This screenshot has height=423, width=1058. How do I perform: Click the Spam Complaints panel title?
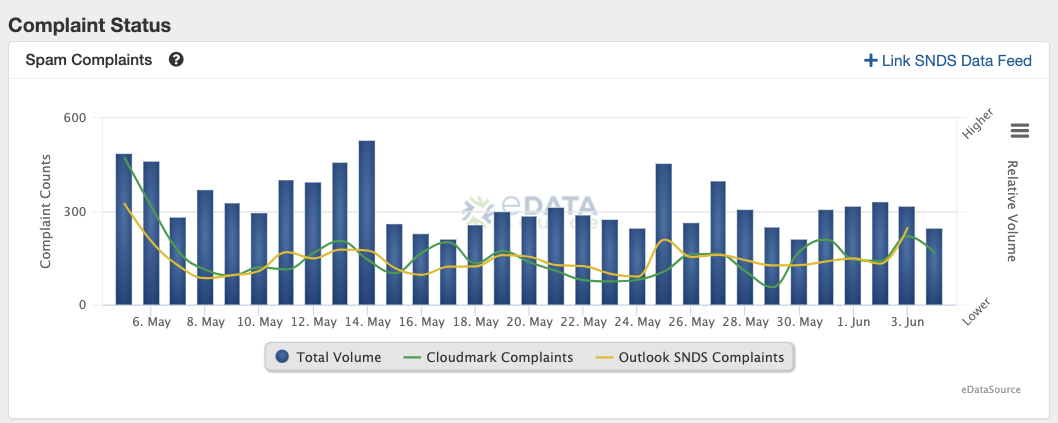(x=89, y=60)
